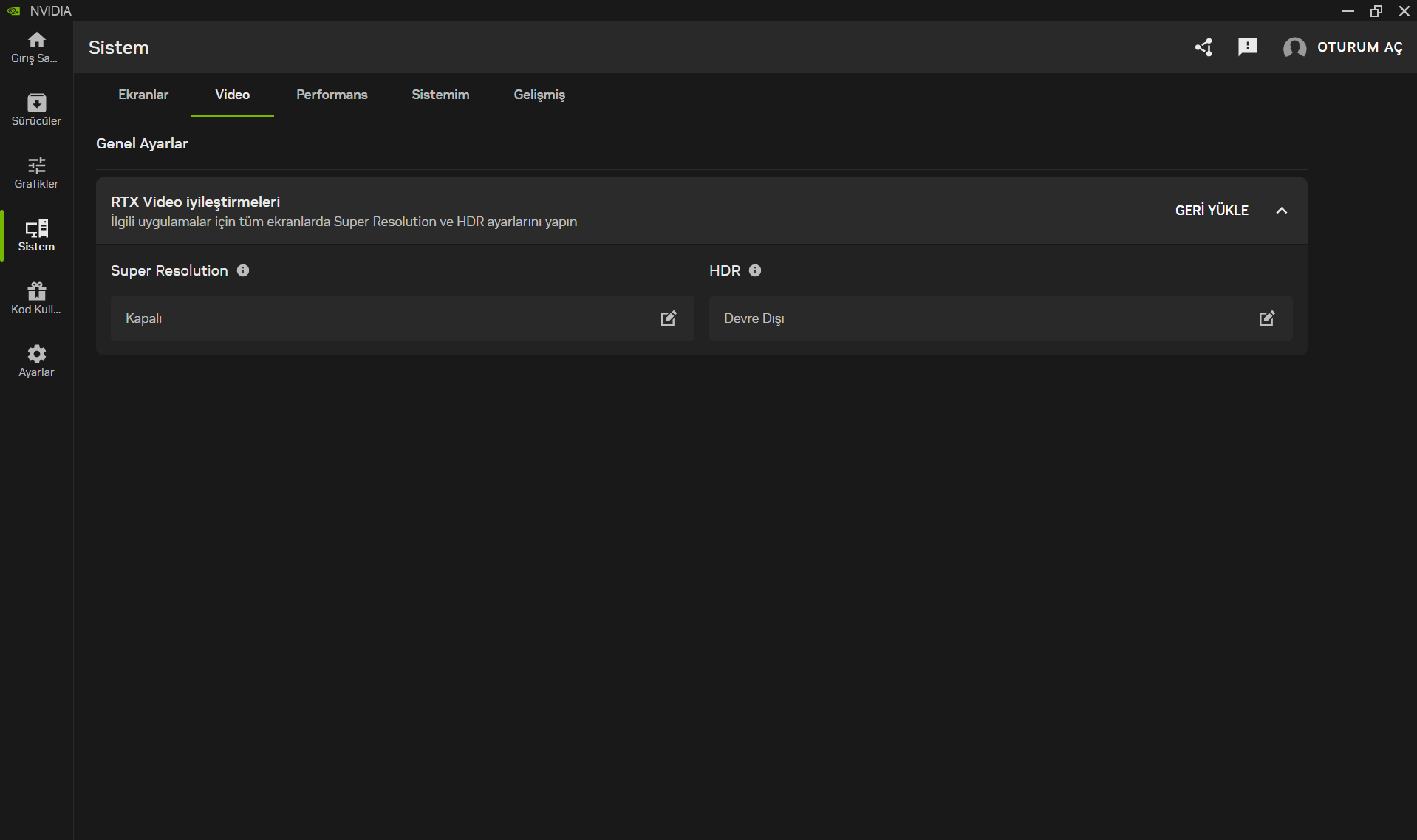
Task: Click the Devre Dışı HDR field
Action: tap(1001, 318)
